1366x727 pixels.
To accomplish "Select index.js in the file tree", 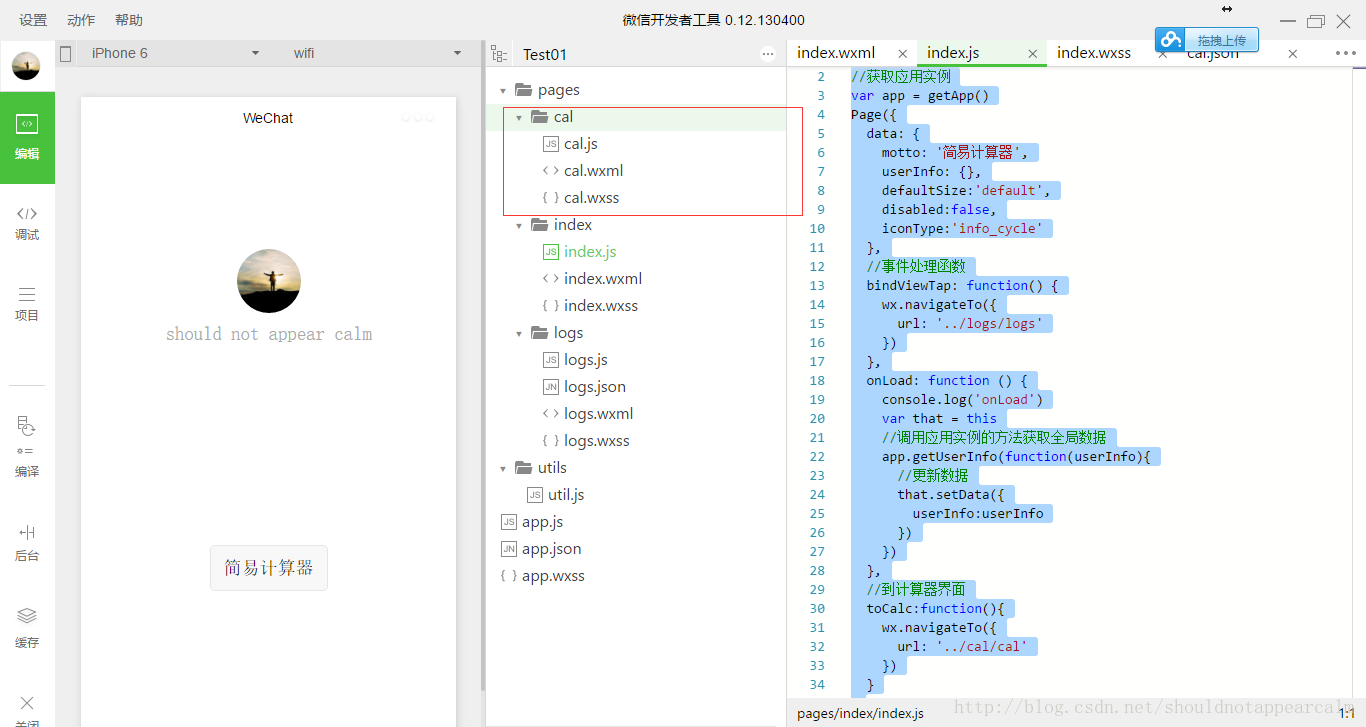I will (590, 252).
